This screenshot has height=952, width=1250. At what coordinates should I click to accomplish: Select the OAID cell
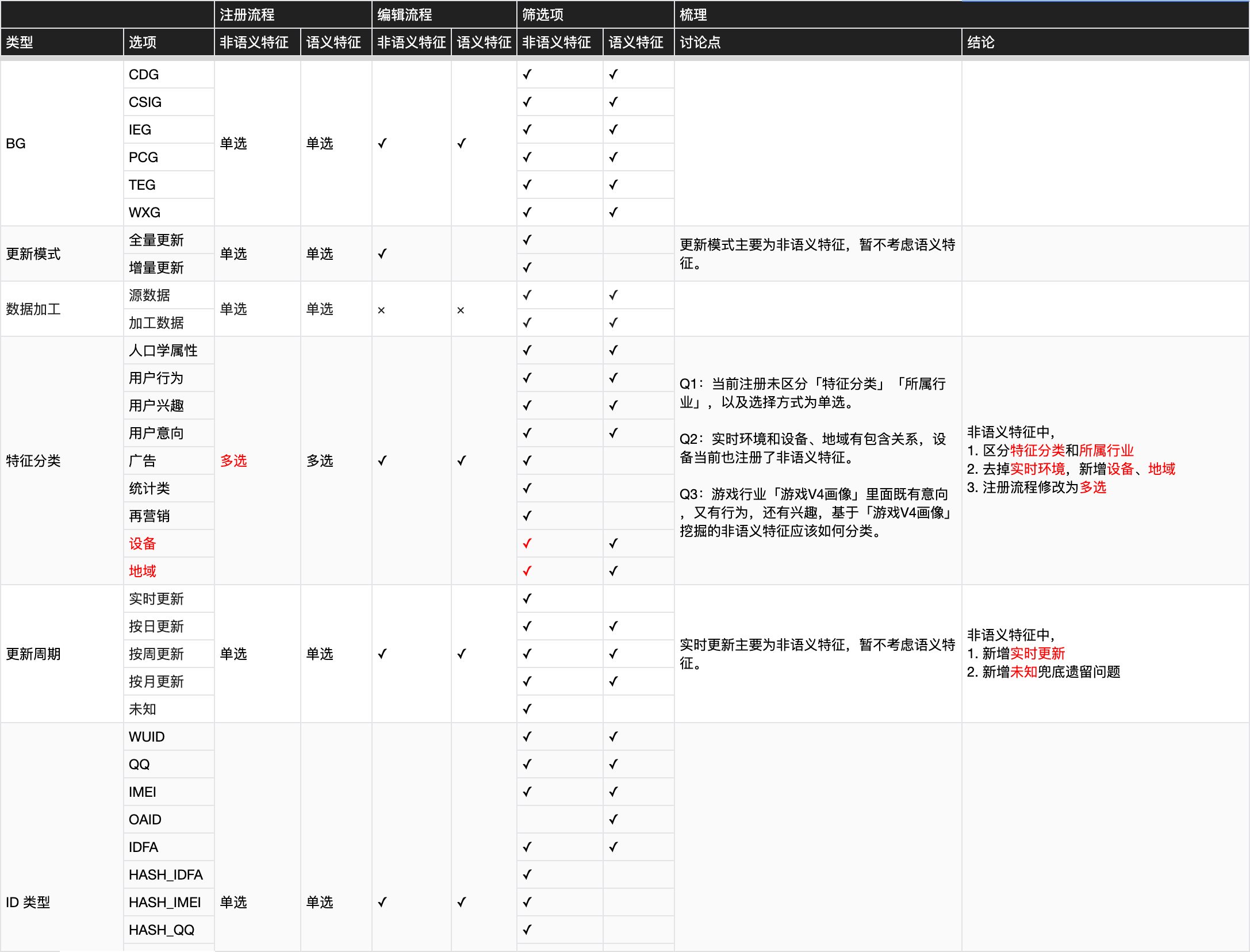(x=169, y=819)
